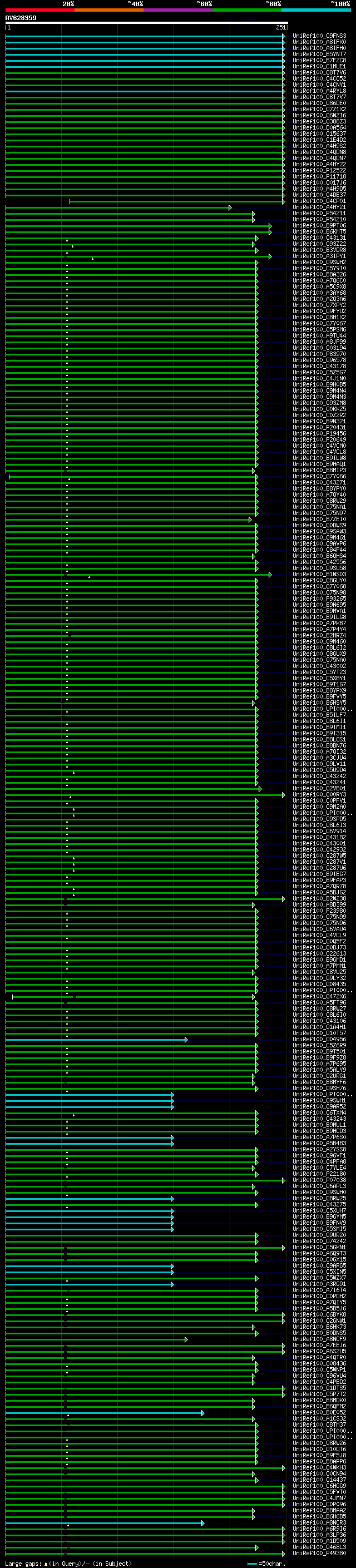The image size is (356, 1568).
Task: Select hit label UniRef100_A1CS32
Action: (x=319, y=1418)
